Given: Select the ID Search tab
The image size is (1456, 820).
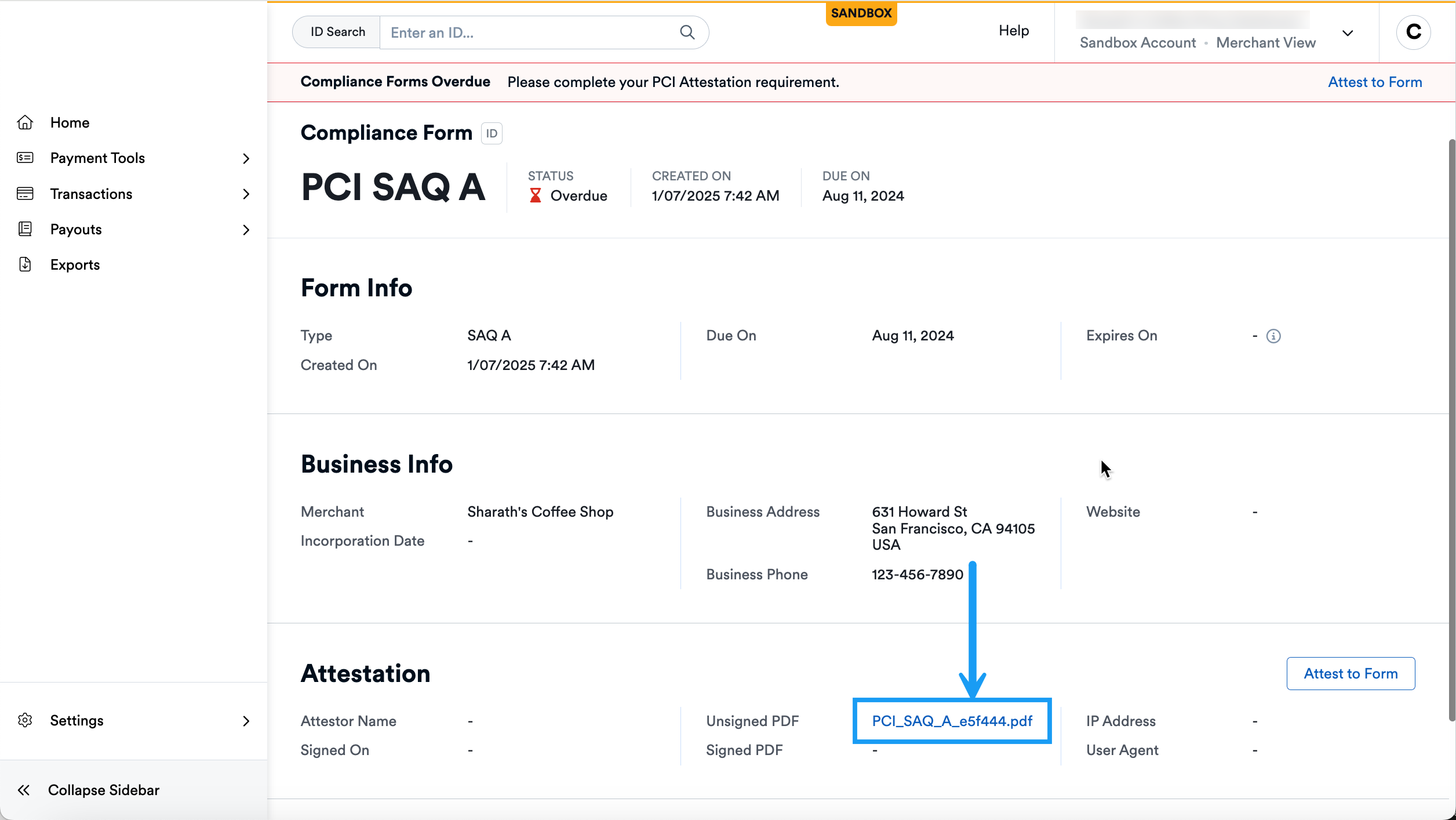Looking at the screenshot, I should (x=337, y=32).
